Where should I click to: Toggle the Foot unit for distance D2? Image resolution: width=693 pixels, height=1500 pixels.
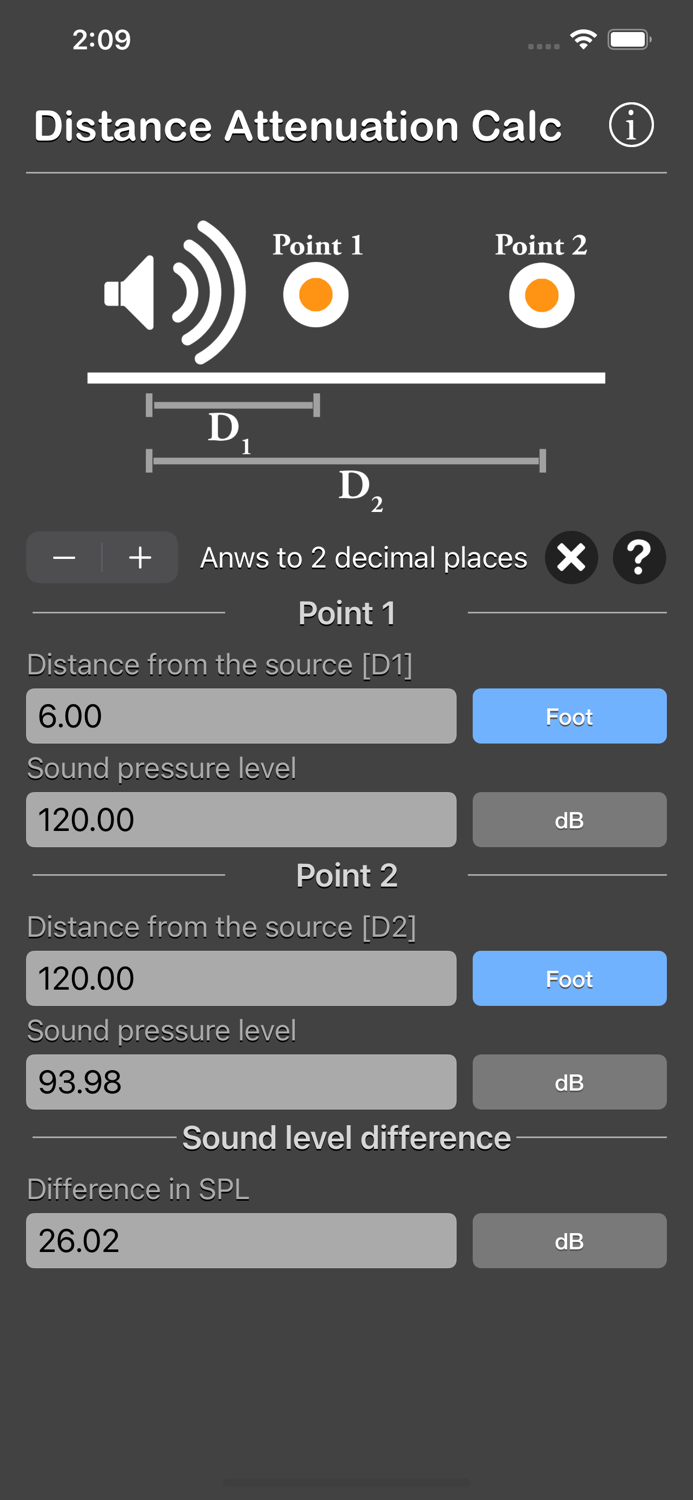coord(569,978)
